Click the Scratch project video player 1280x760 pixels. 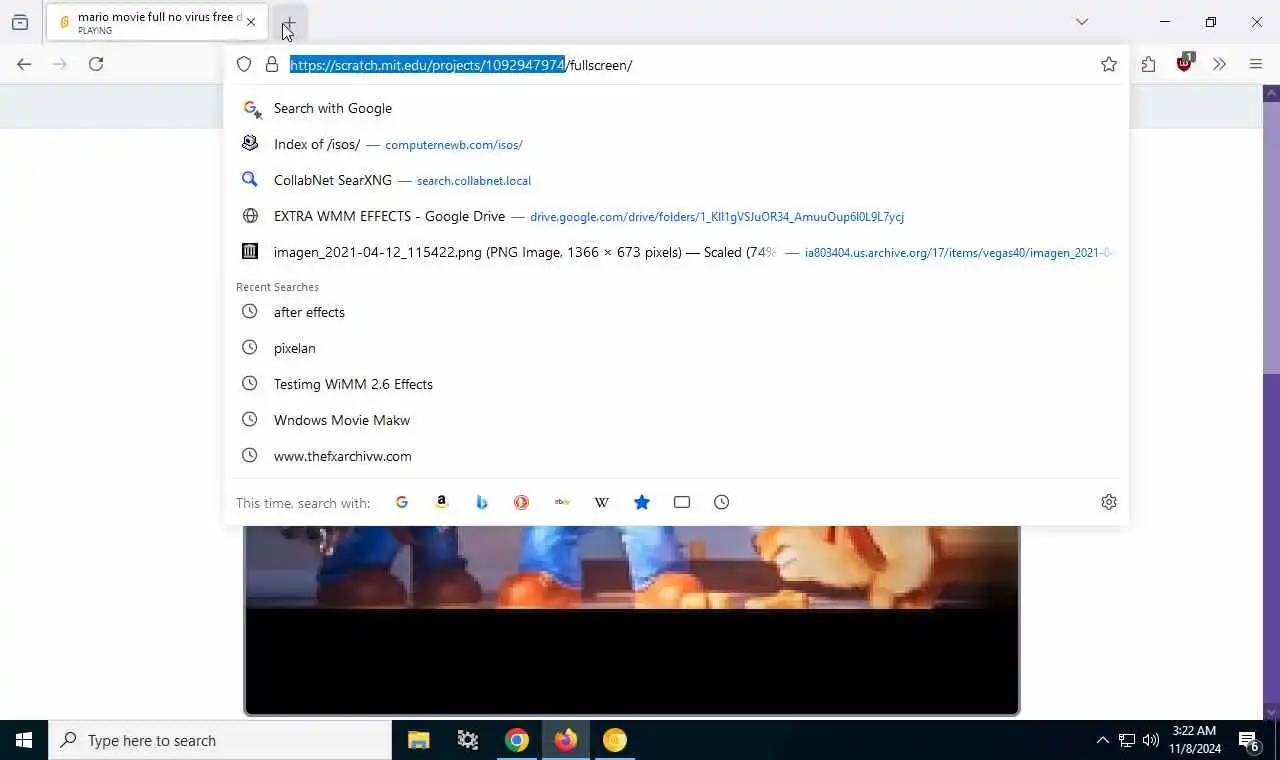tap(632, 620)
